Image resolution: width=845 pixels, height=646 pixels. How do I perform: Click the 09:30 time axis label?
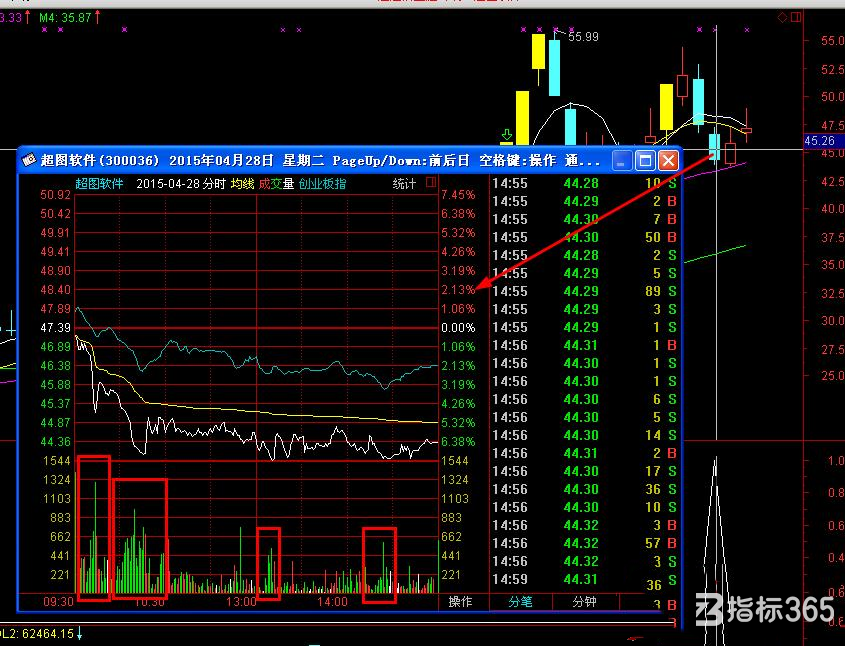click(58, 601)
